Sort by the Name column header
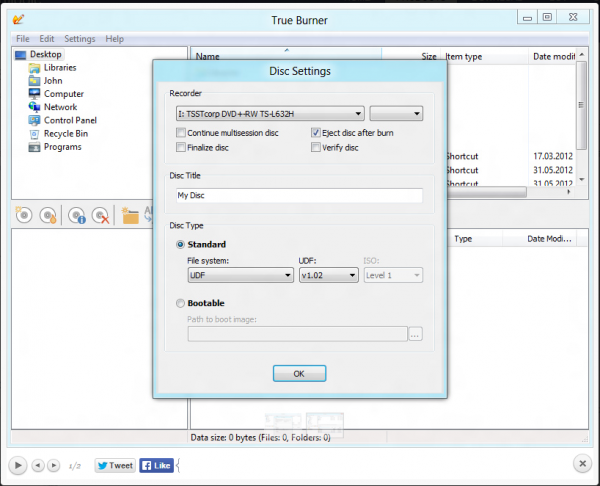 pyautogui.click(x=286, y=56)
